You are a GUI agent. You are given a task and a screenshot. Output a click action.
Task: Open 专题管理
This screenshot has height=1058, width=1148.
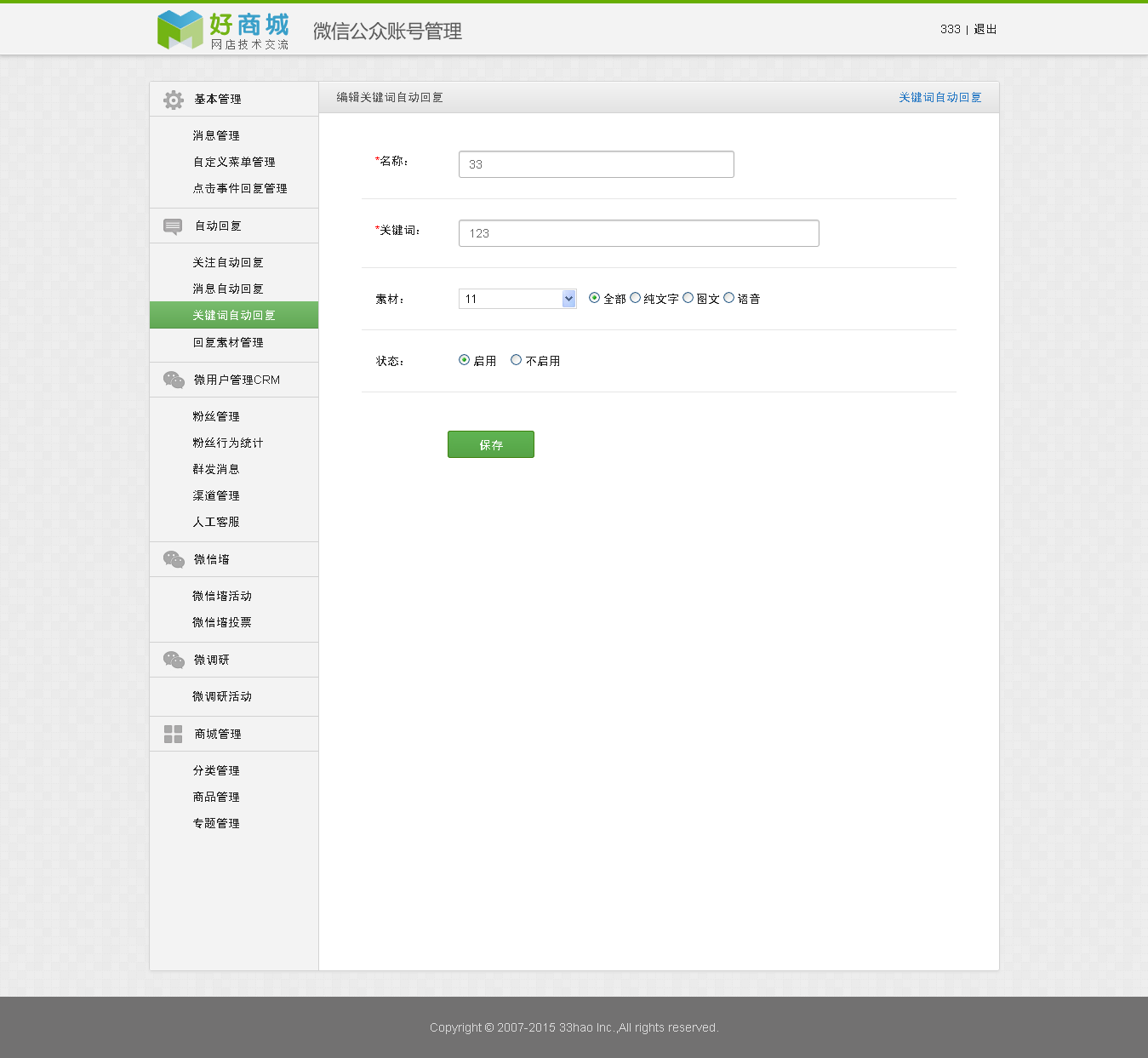point(216,824)
